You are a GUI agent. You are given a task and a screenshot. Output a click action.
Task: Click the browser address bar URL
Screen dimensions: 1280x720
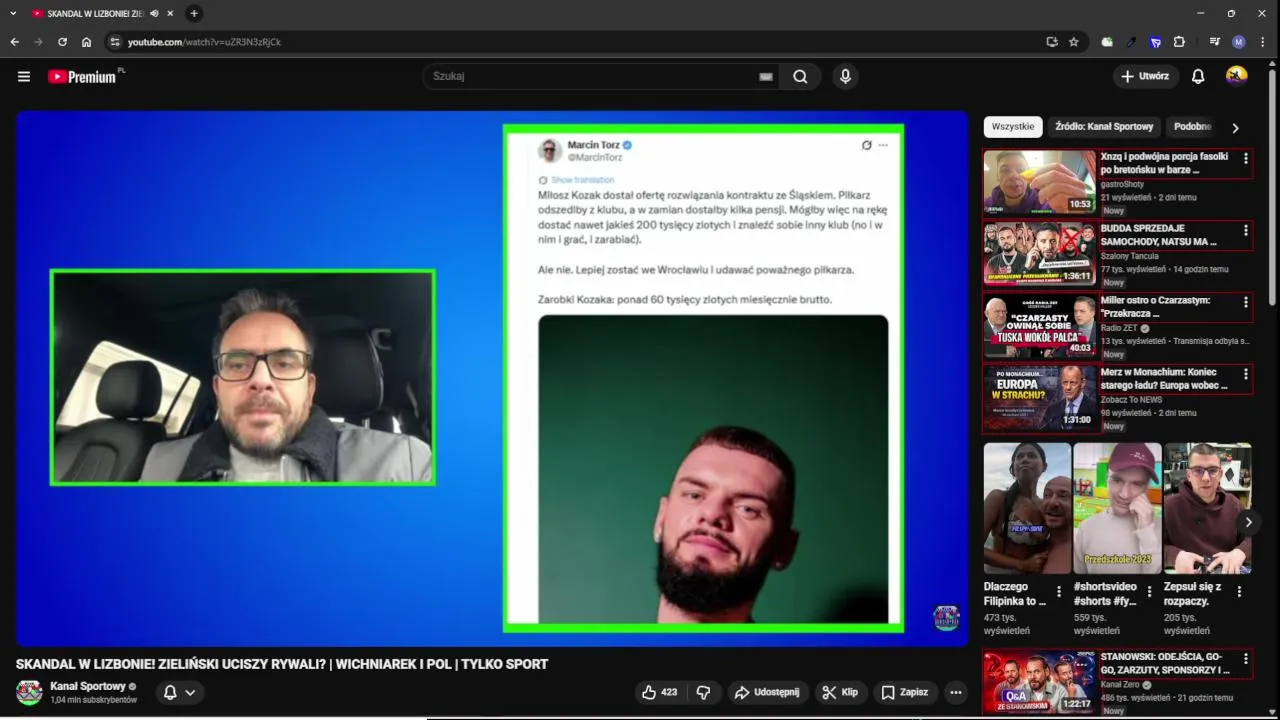tap(204, 42)
